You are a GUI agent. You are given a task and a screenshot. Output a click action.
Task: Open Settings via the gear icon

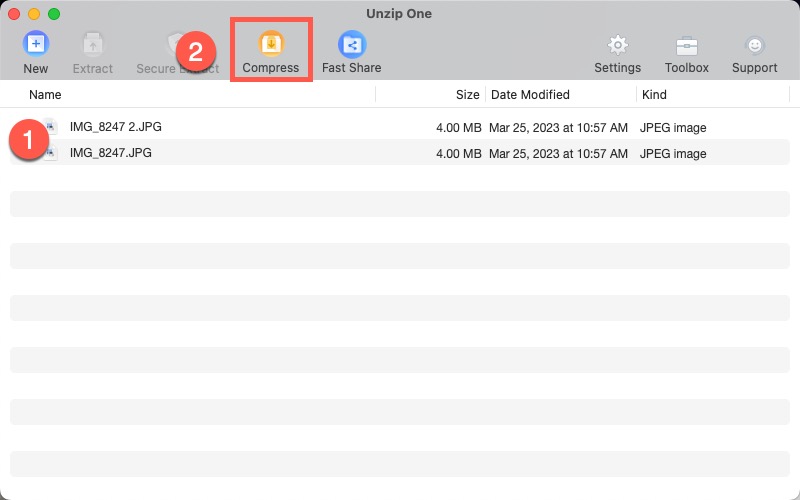[617, 45]
